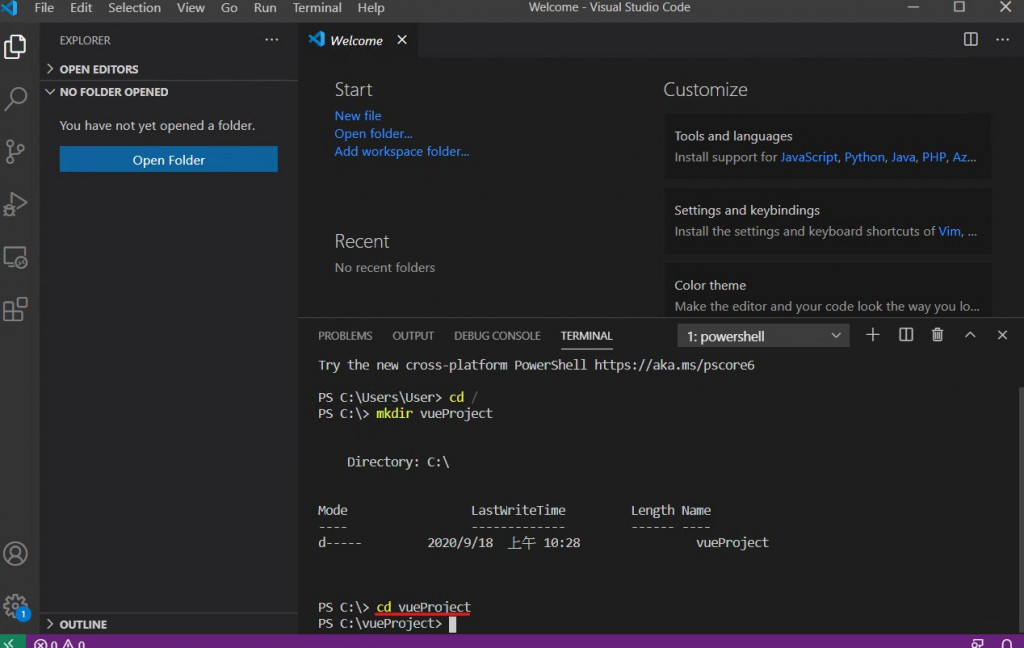Open the Source Control view
The image size is (1024, 648).
pos(15,152)
